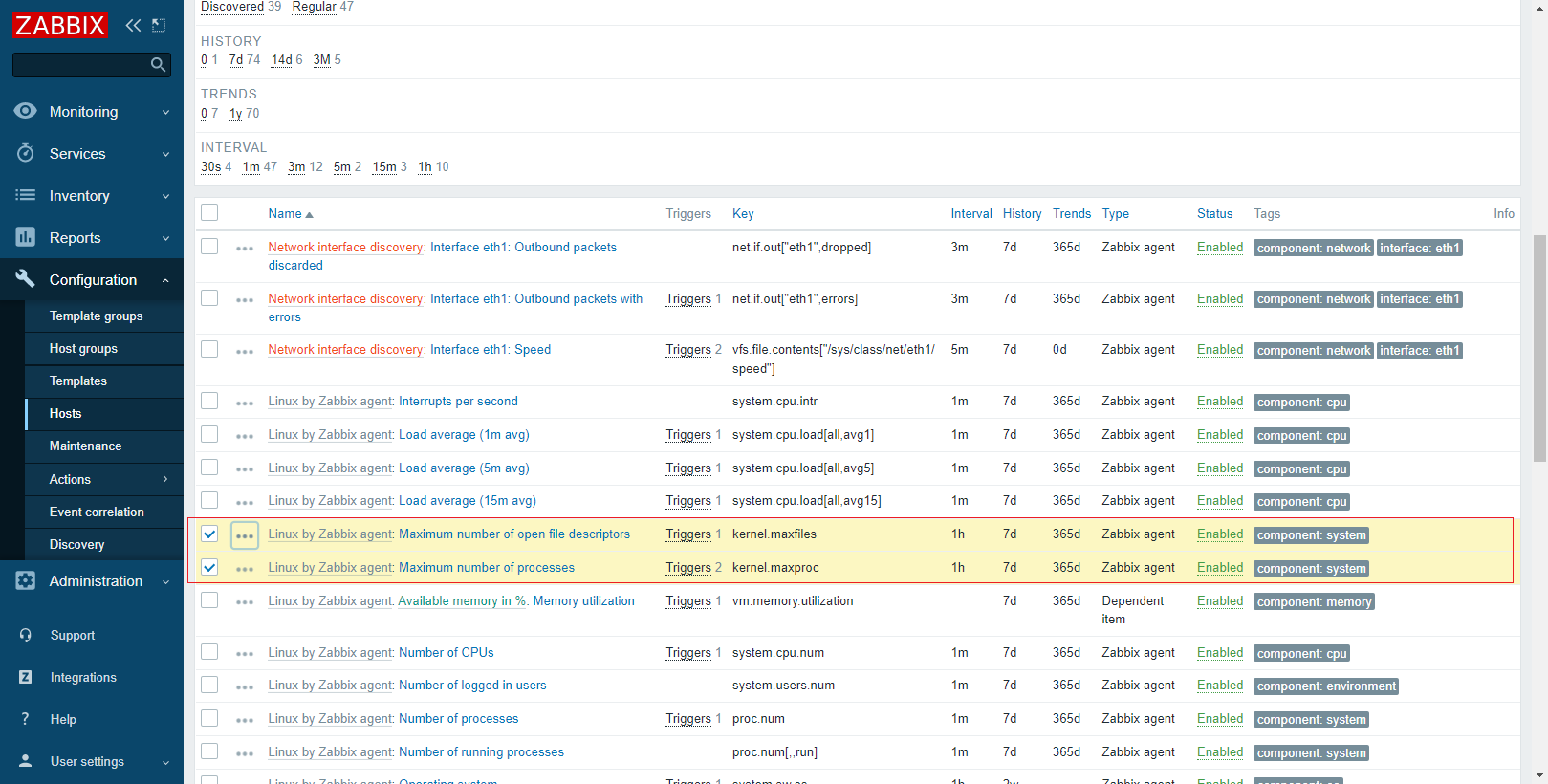
Task: Check the Interrupts per second row checkbox
Action: tap(209, 401)
